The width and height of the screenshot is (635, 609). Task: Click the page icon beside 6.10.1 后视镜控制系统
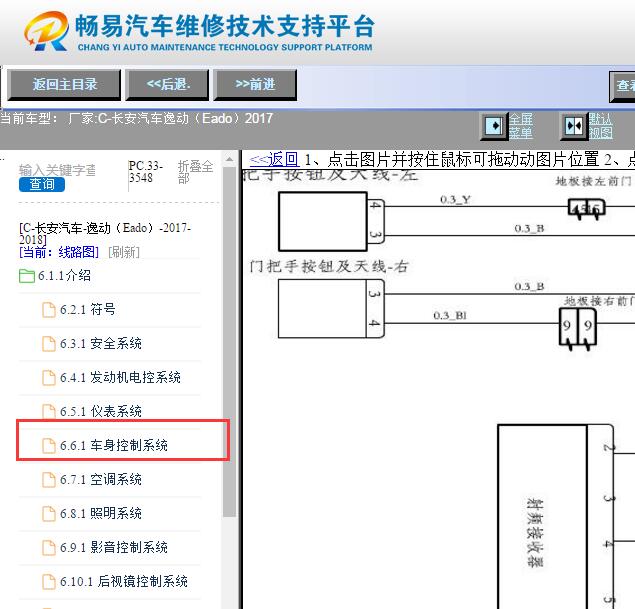coord(49,582)
